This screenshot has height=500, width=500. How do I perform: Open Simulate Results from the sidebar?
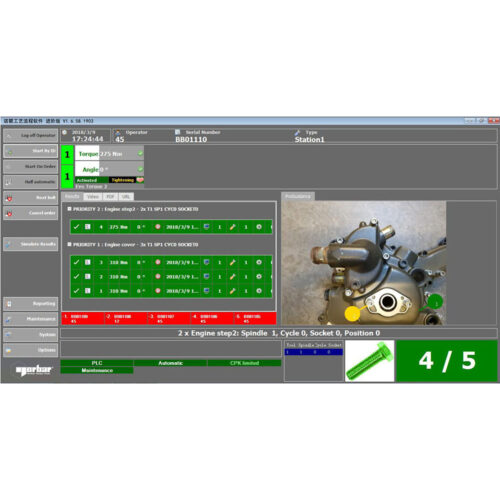pos(31,244)
